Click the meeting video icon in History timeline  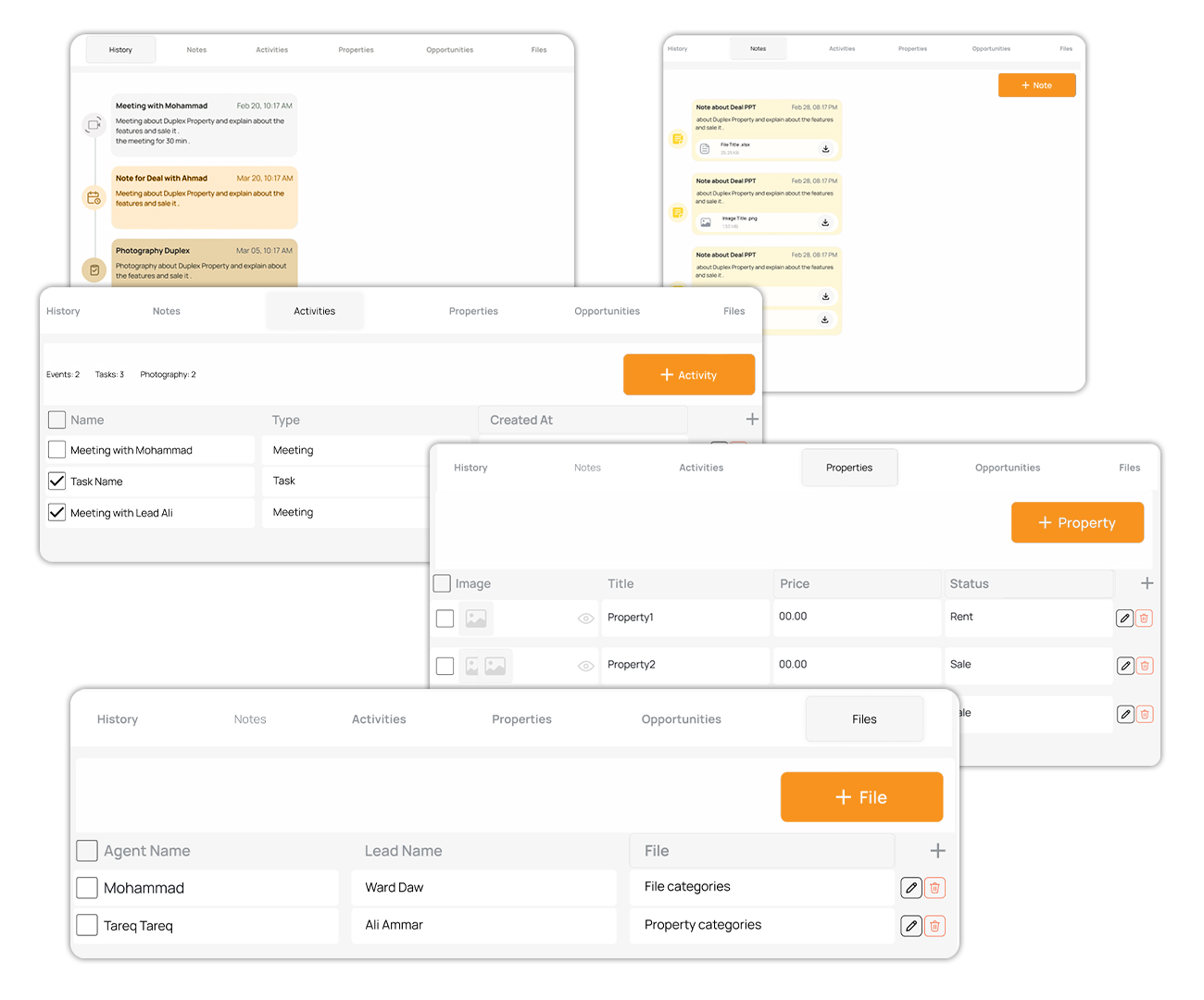coord(94,124)
